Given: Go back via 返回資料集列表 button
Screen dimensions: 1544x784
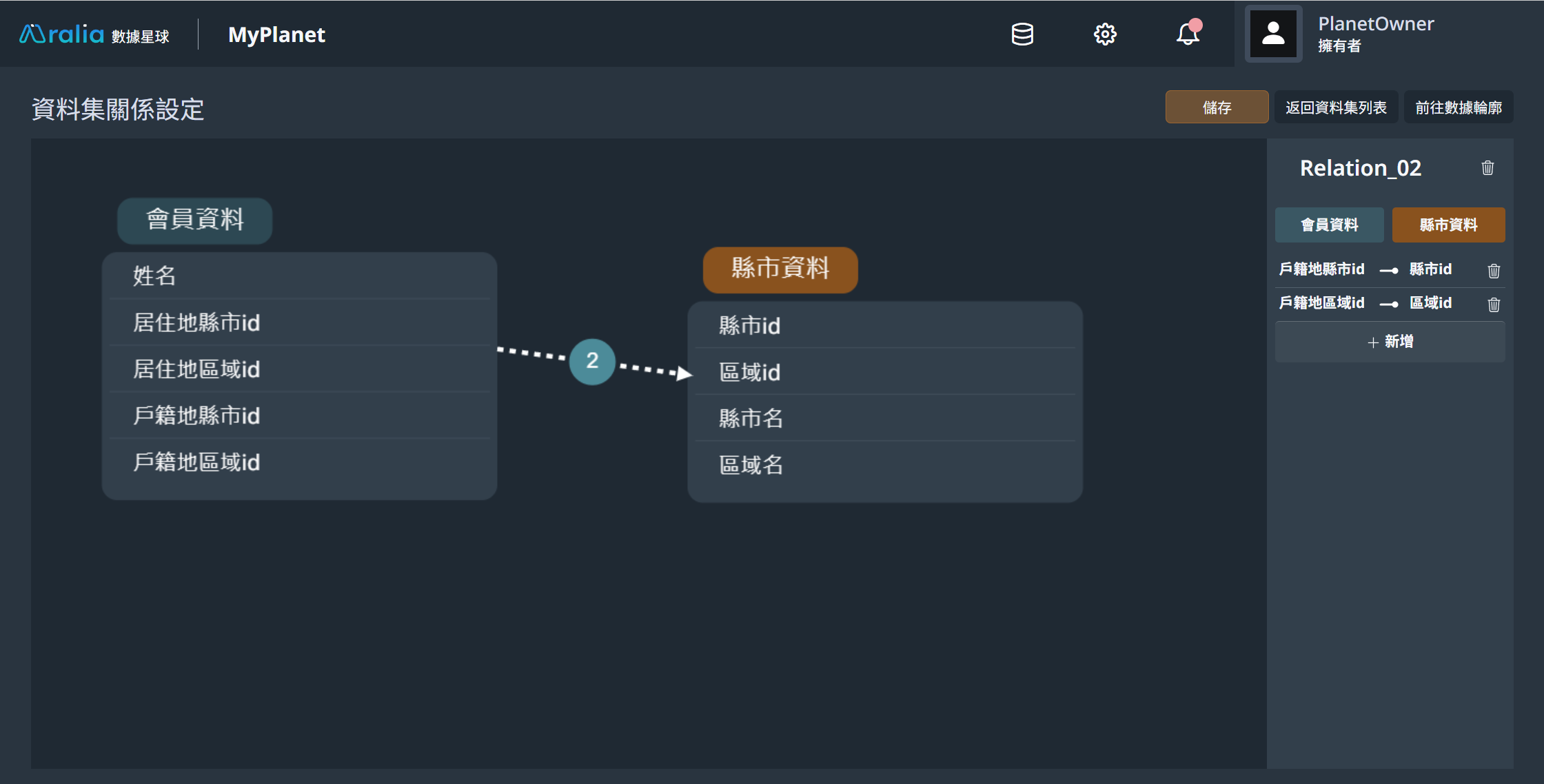Looking at the screenshot, I should [1336, 107].
